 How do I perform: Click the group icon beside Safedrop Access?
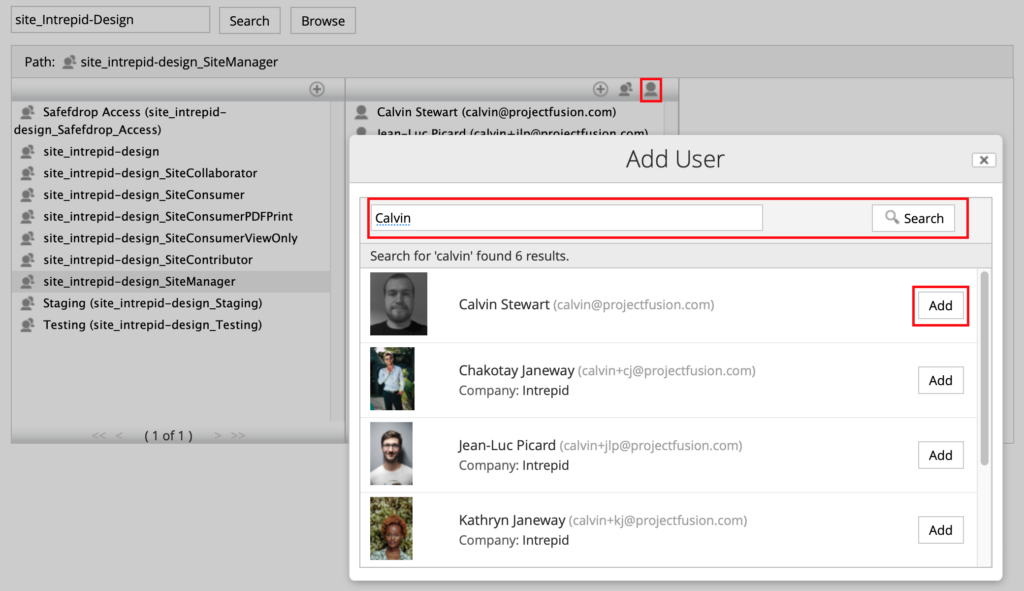tap(28, 113)
